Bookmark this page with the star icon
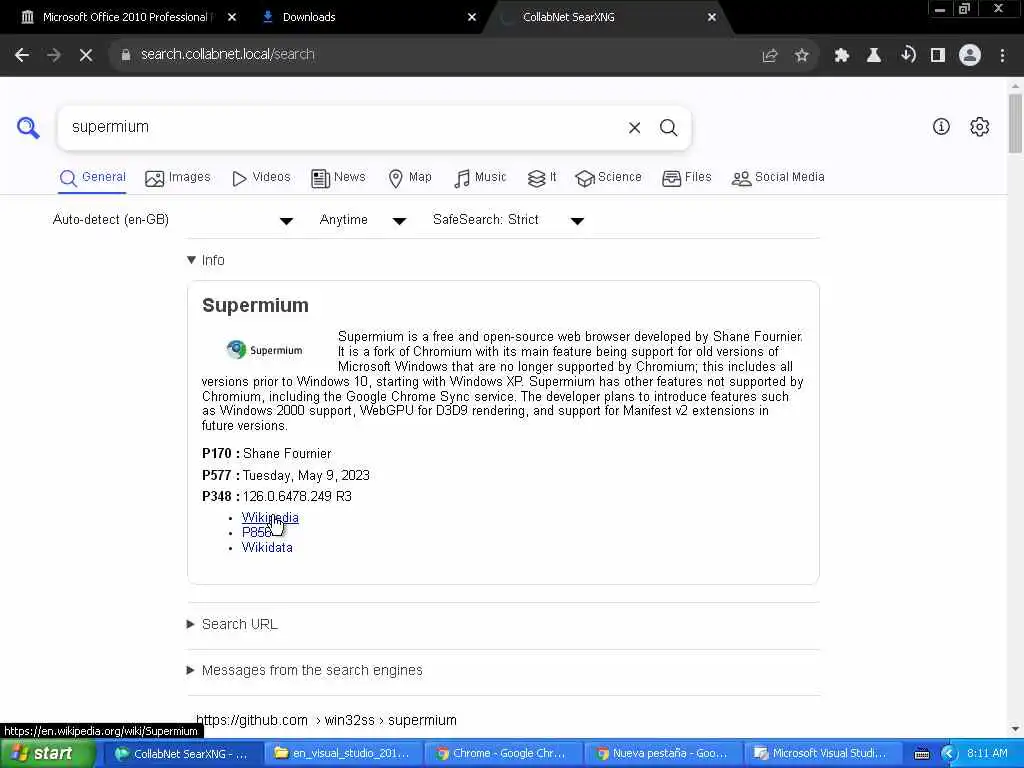This screenshot has width=1024, height=768. click(x=802, y=56)
